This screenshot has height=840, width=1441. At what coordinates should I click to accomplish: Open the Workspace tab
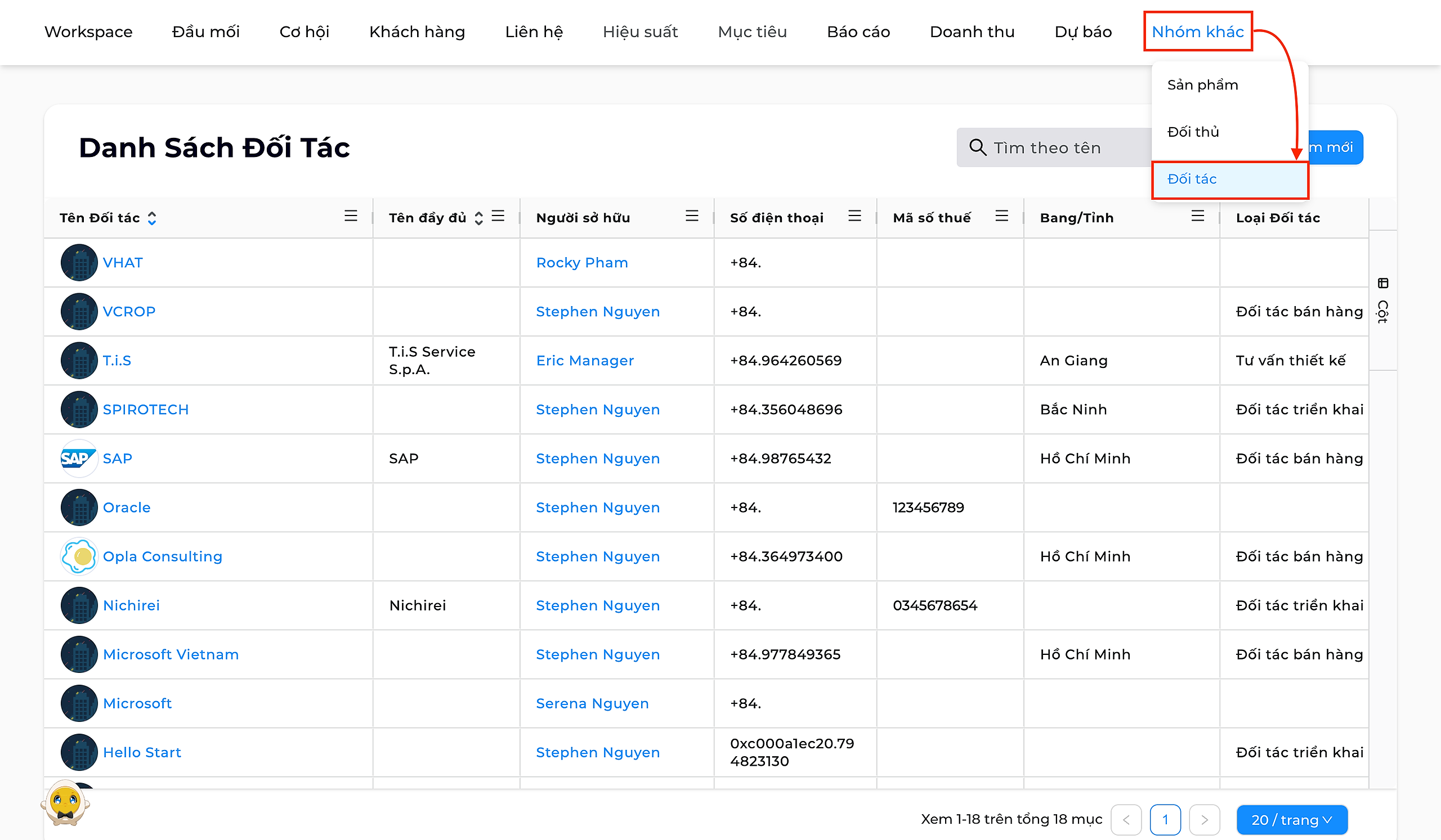pyautogui.click(x=88, y=32)
